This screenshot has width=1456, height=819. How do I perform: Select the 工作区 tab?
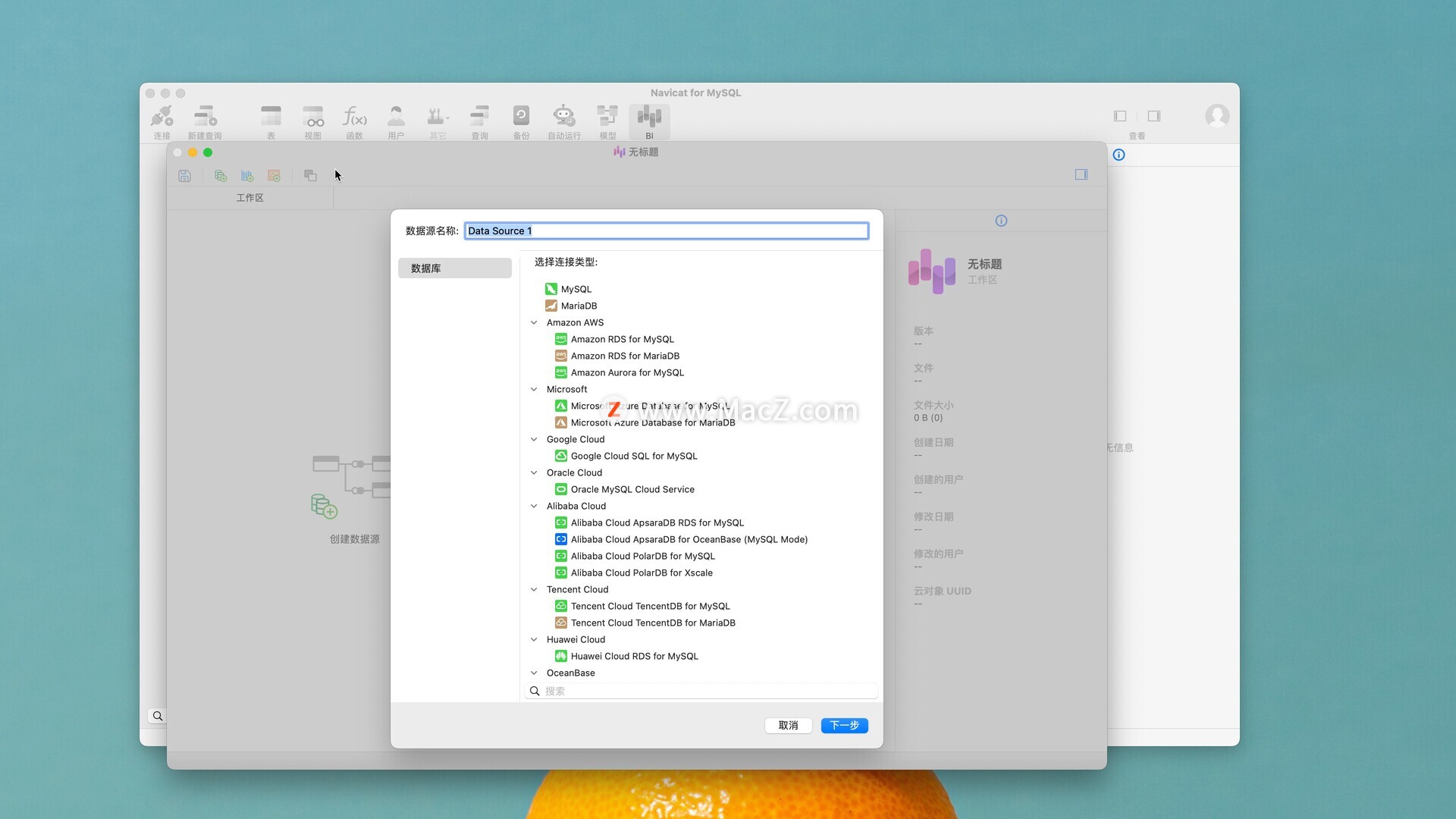(249, 198)
